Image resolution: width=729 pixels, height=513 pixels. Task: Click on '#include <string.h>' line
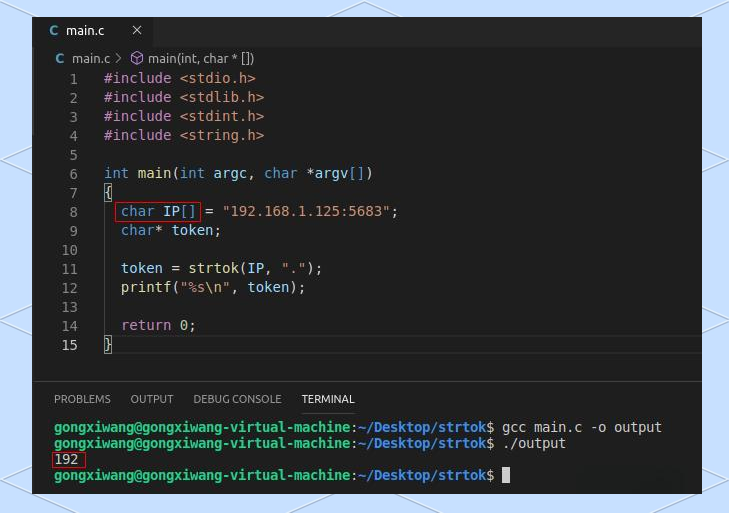(184, 135)
